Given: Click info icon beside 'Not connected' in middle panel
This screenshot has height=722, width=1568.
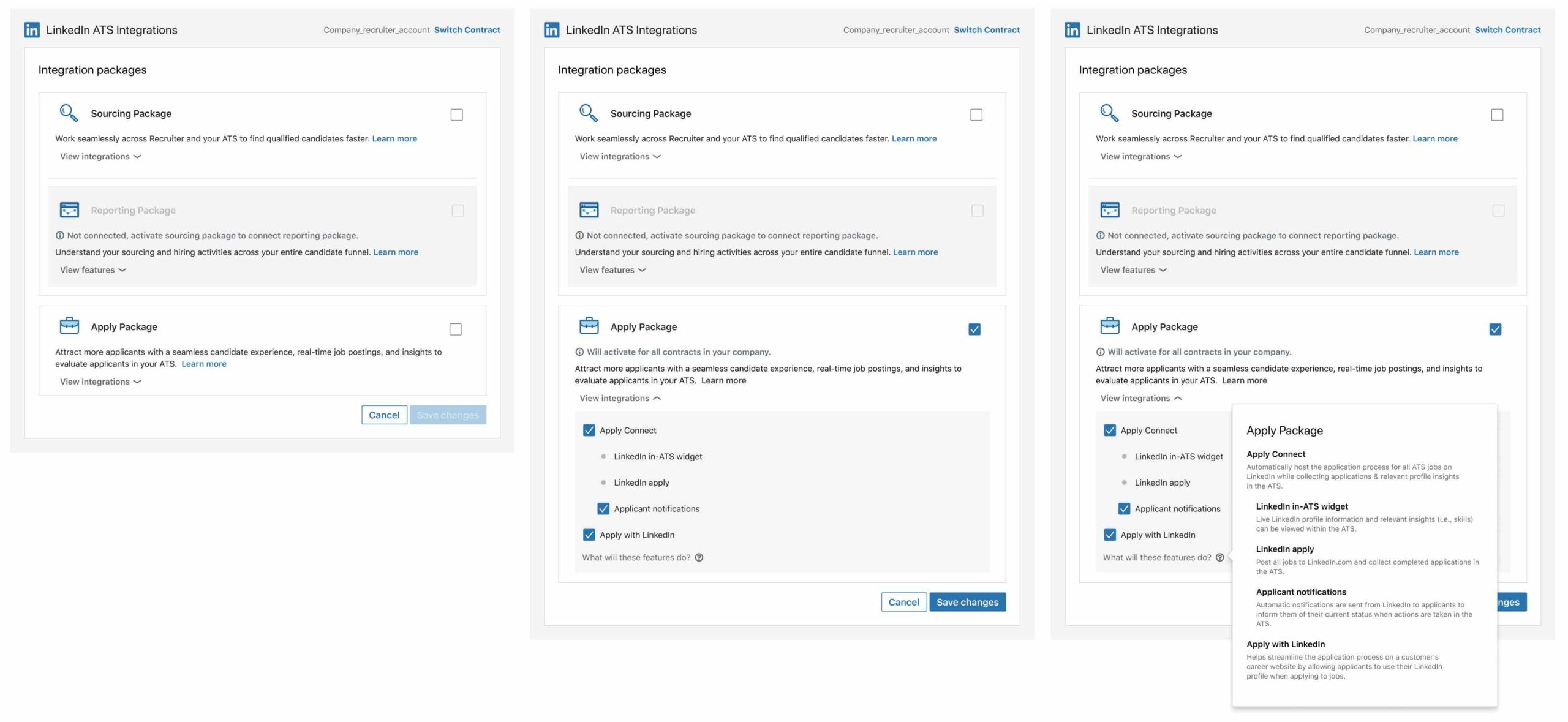Looking at the screenshot, I should (579, 236).
